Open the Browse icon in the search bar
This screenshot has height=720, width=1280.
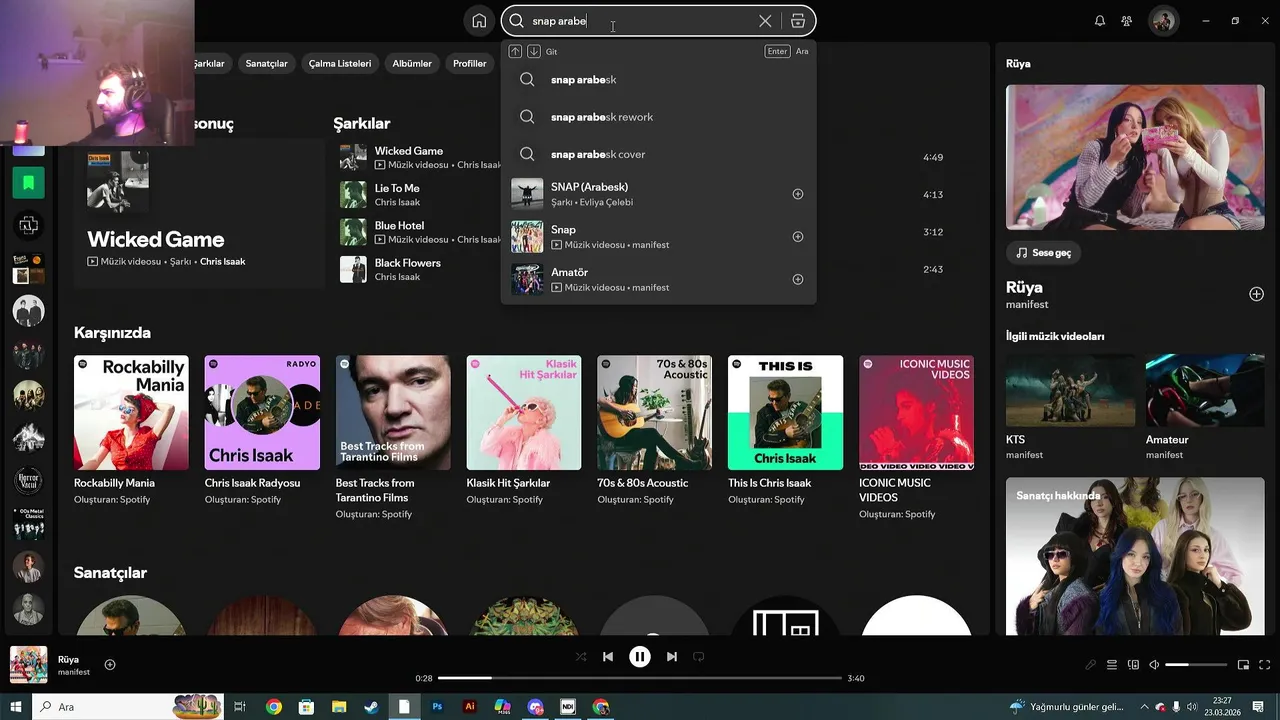pyautogui.click(x=797, y=21)
